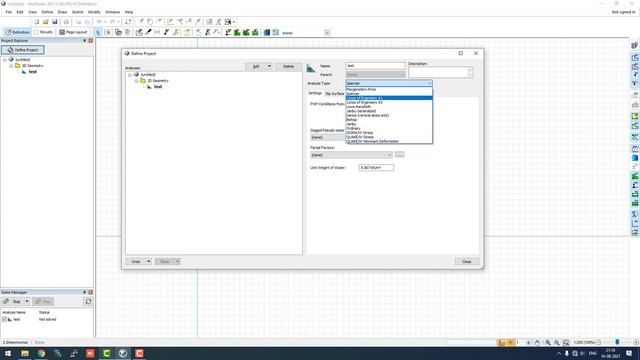This screenshot has width=640, height=360.
Task: Open the View menu
Action: coord(32,12)
